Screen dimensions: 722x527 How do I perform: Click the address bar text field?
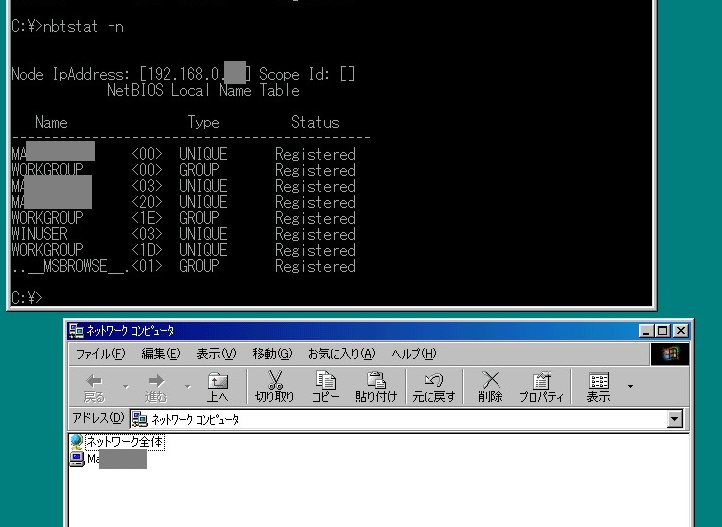(400, 420)
